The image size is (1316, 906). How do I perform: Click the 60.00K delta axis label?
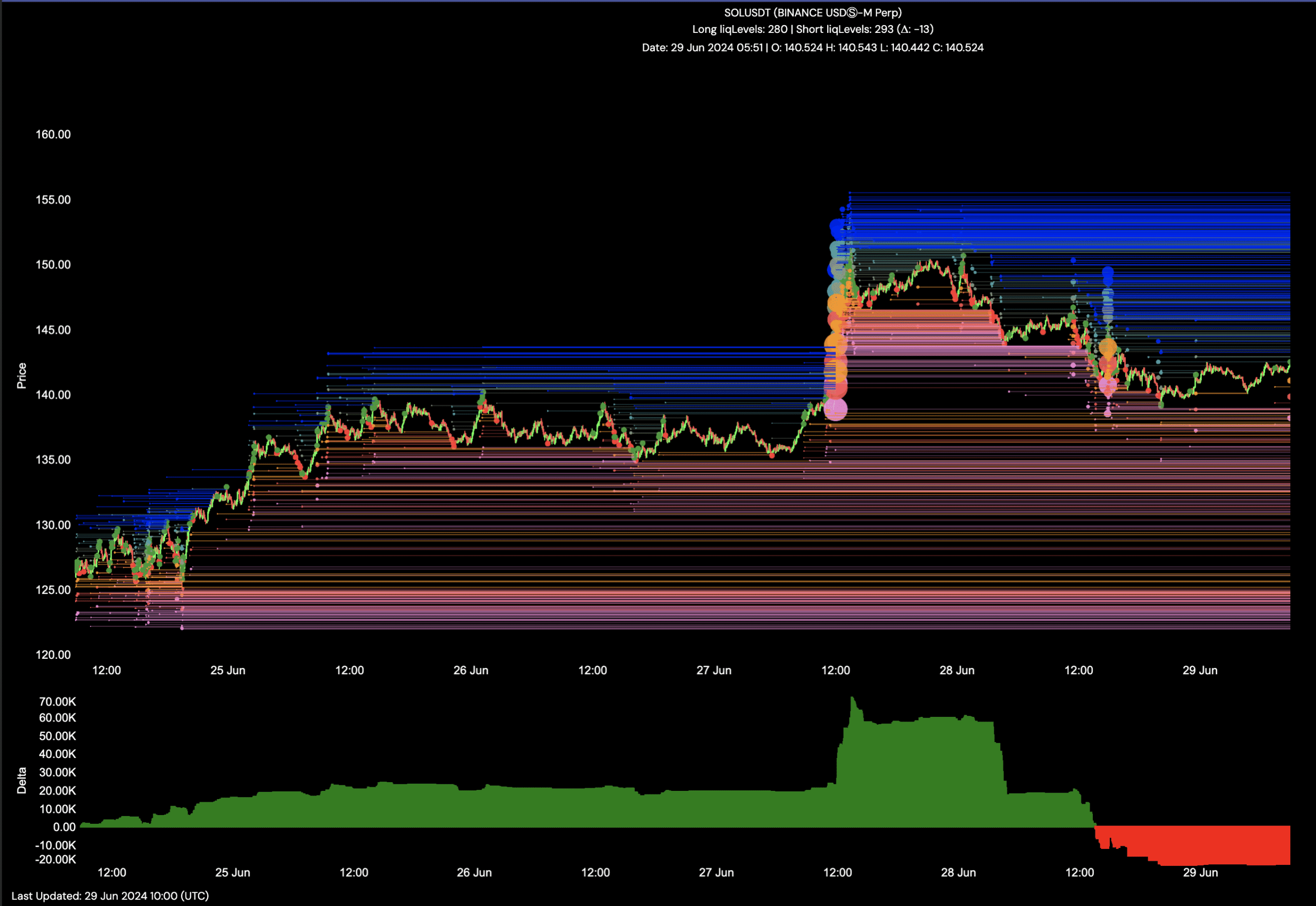coord(58,718)
